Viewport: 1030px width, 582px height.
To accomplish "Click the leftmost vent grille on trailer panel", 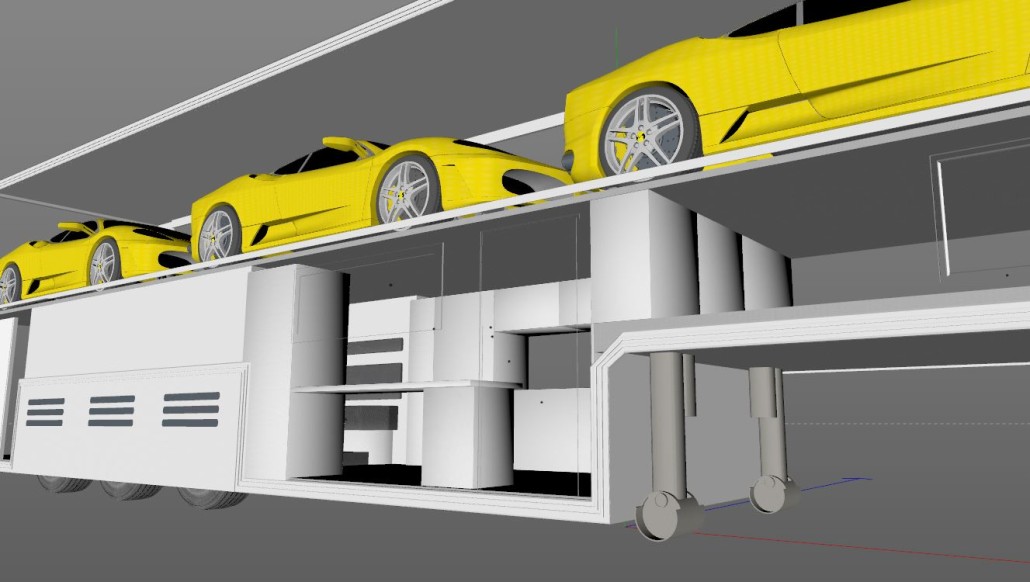I will 46,412.
